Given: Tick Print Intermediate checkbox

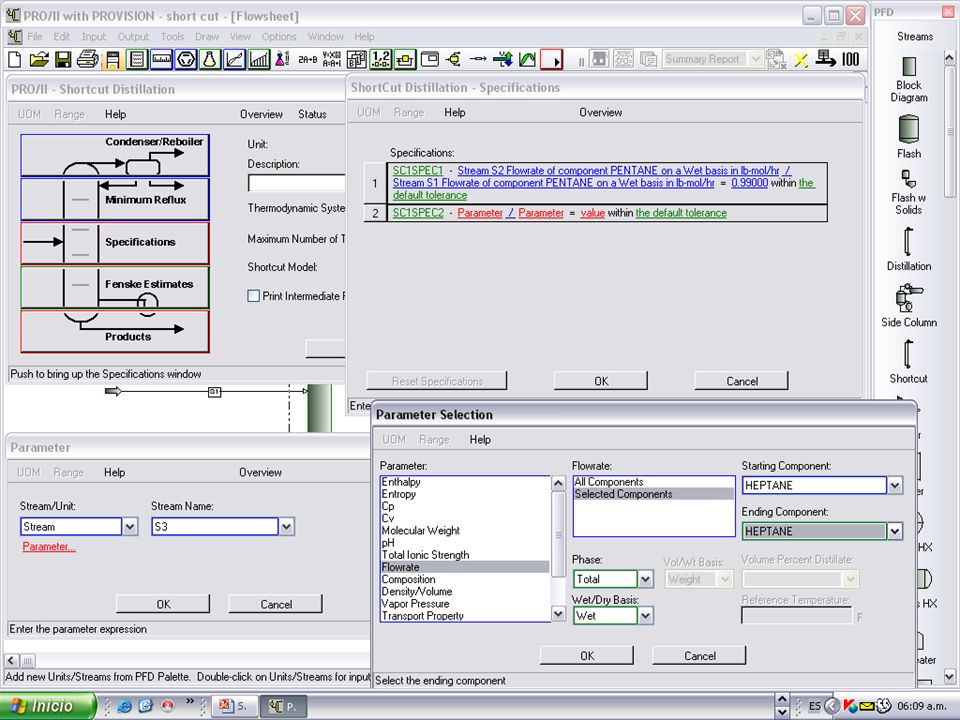Looking at the screenshot, I should coord(253,296).
